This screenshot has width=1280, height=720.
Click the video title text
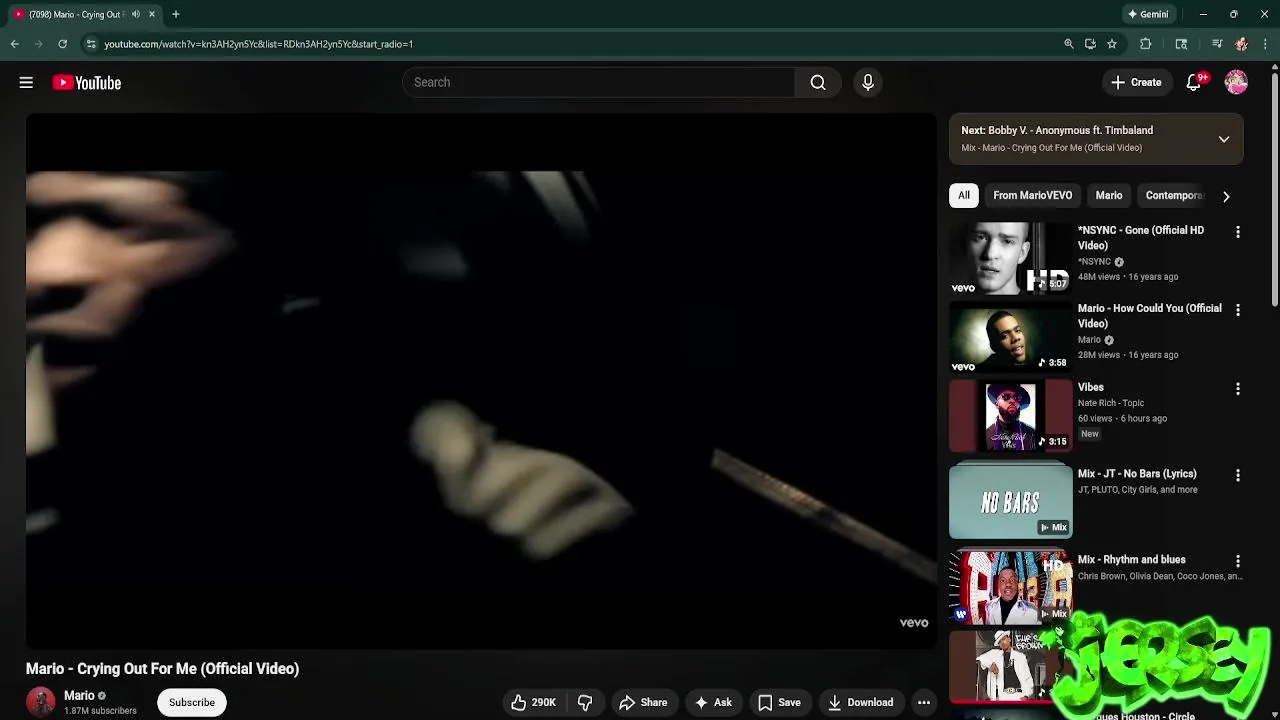(x=162, y=669)
